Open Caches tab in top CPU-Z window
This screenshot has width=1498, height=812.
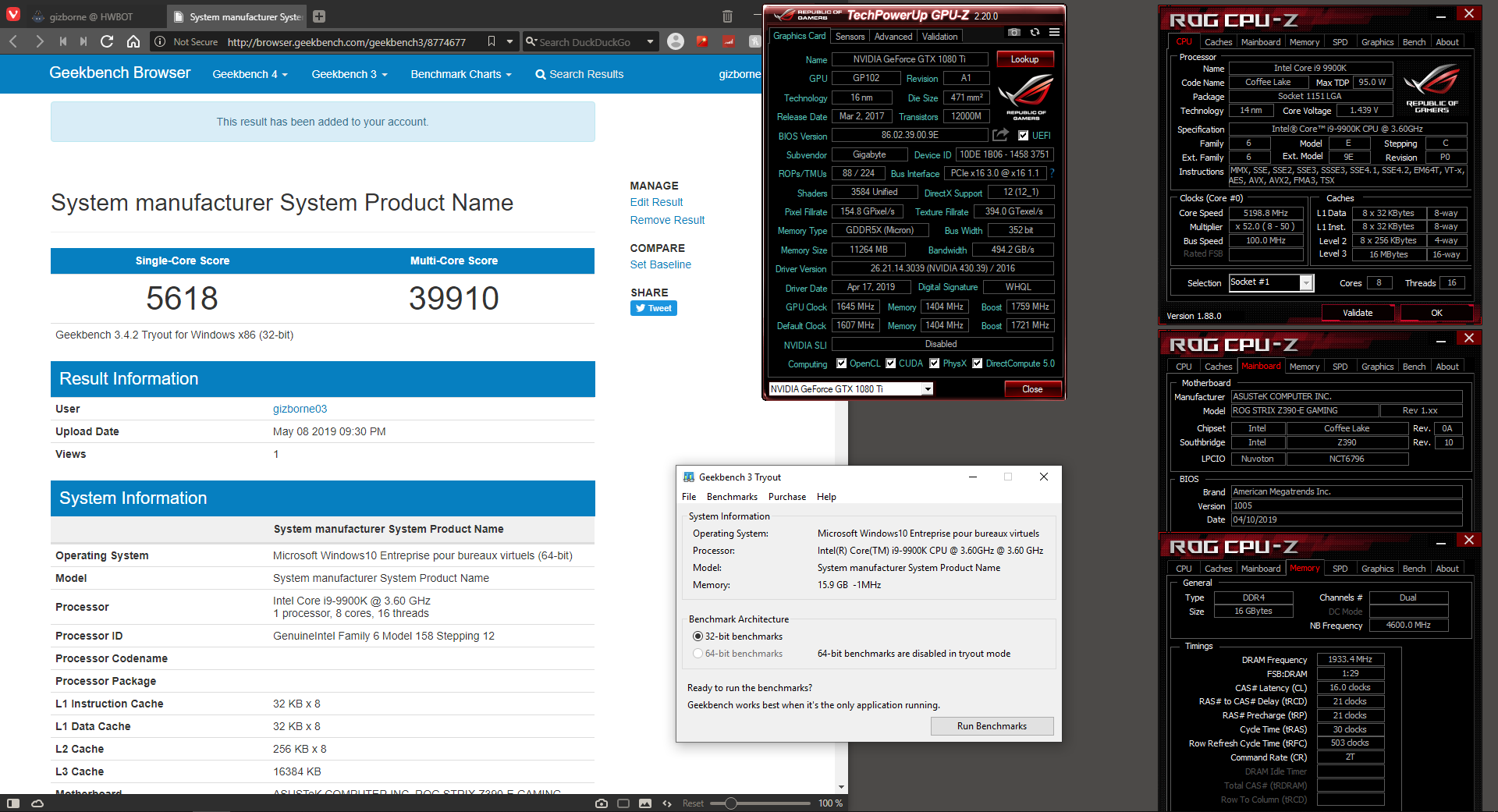1218,42
